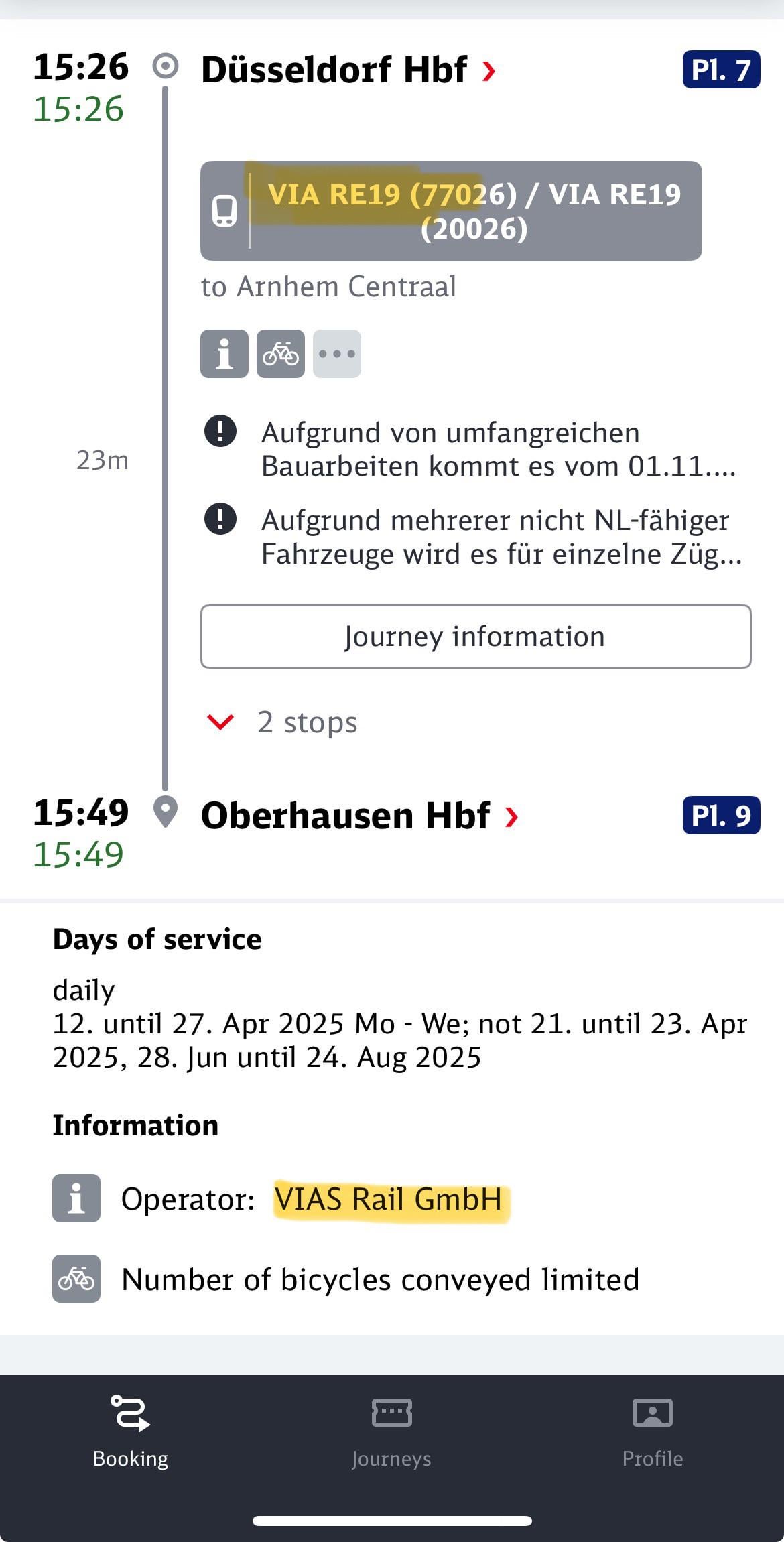
Task: Tap bicycle icon beside bicycles conveyed limited
Action: 76,1279
